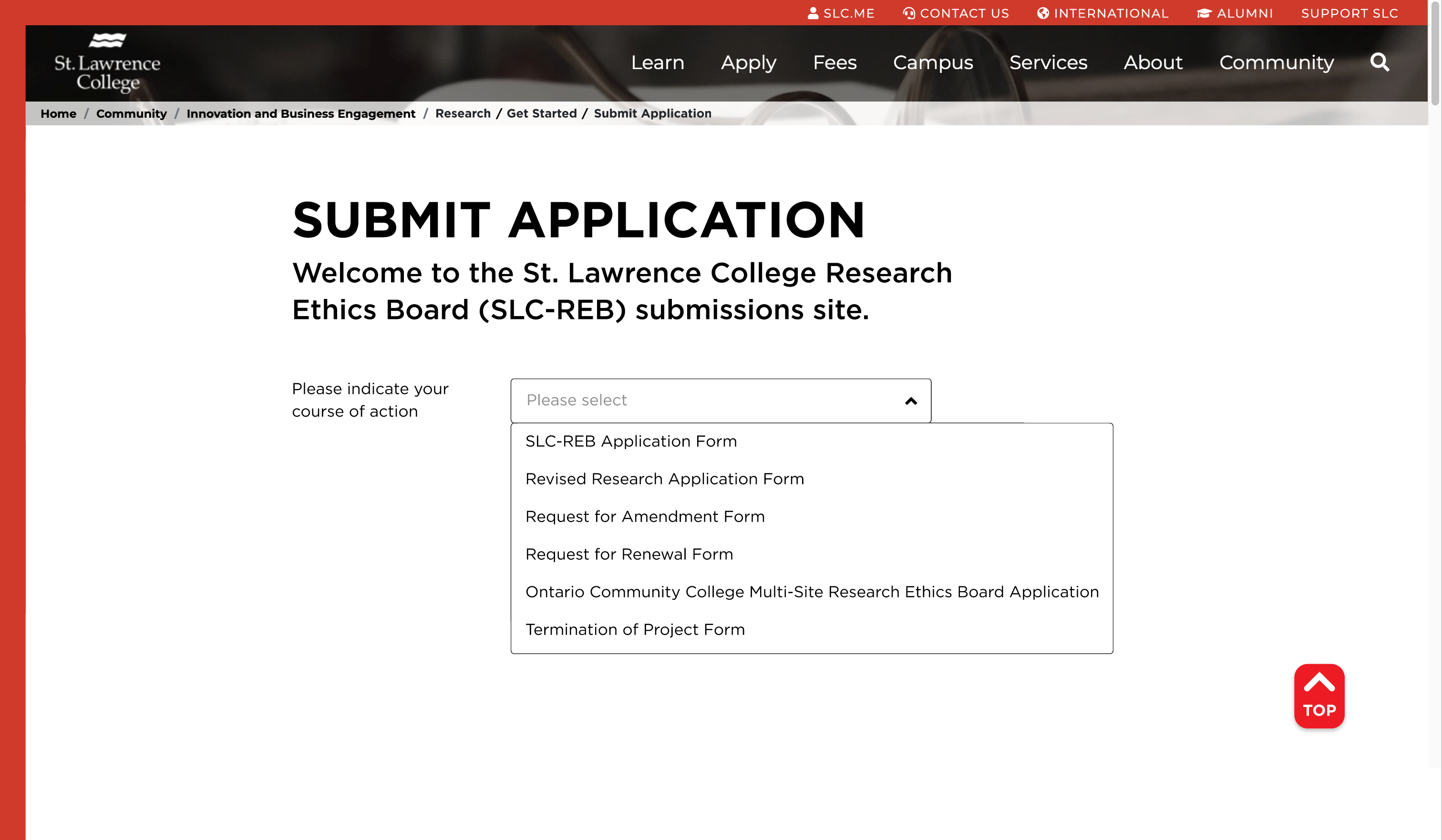
Task: Select SLC-REB Application Form option
Action: pos(630,441)
